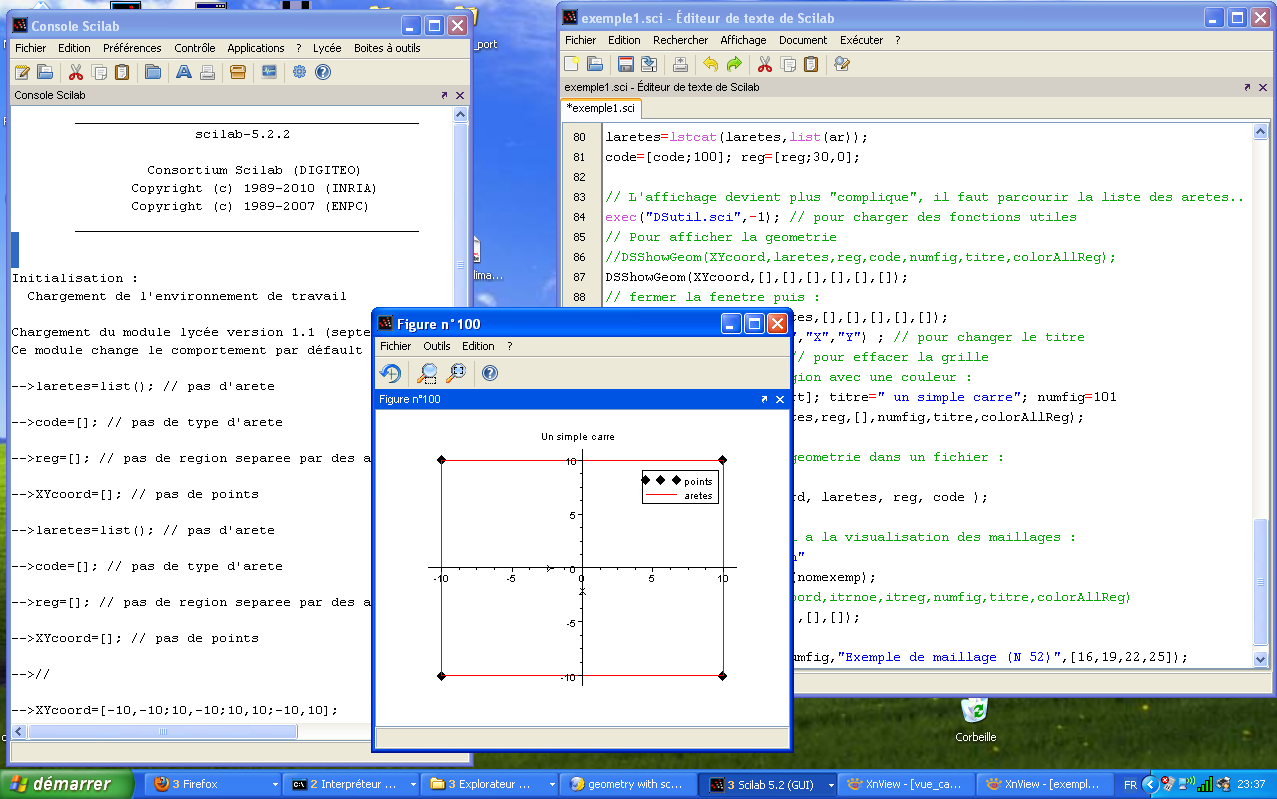Undock the Console Scilab panel arrow
Screen dimensions: 1277x799
(444, 95)
